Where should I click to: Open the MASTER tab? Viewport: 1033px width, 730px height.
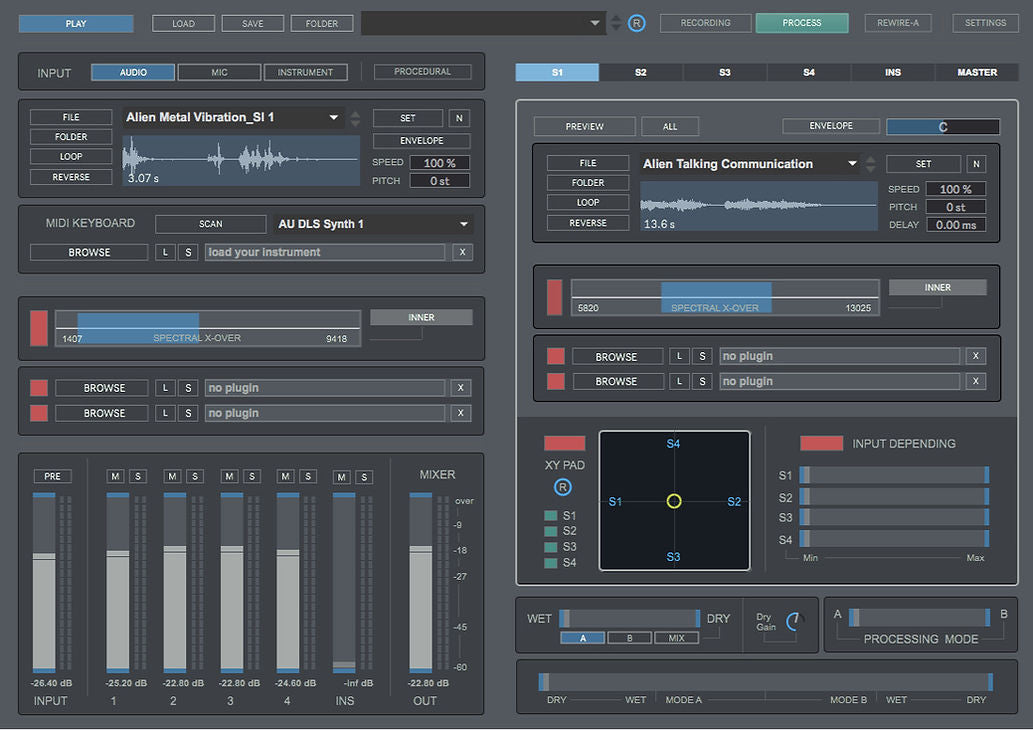976,72
